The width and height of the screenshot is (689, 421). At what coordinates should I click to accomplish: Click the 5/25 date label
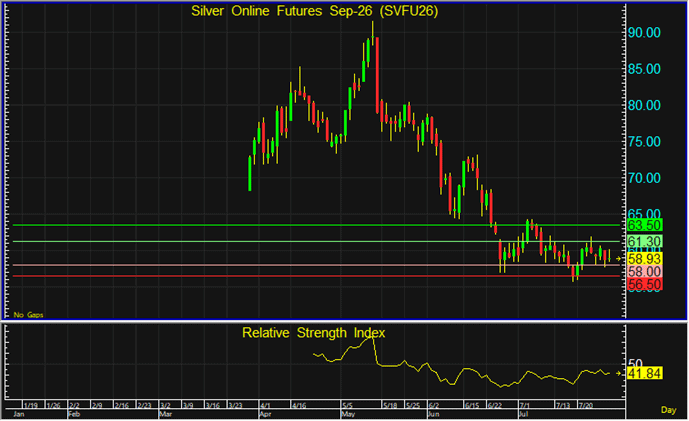[413, 405]
